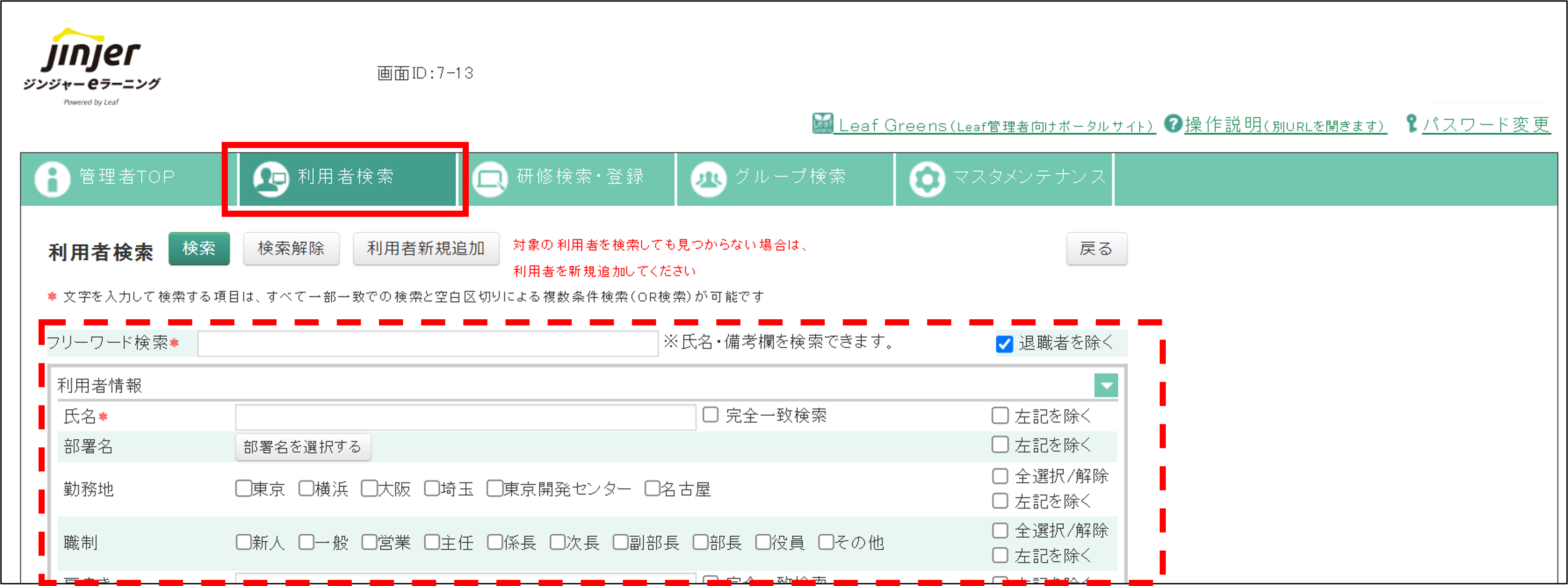Viewport: 1568px width, 586px height.
Task: Click the 研修検索・登録 monitor icon
Action: point(490,179)
